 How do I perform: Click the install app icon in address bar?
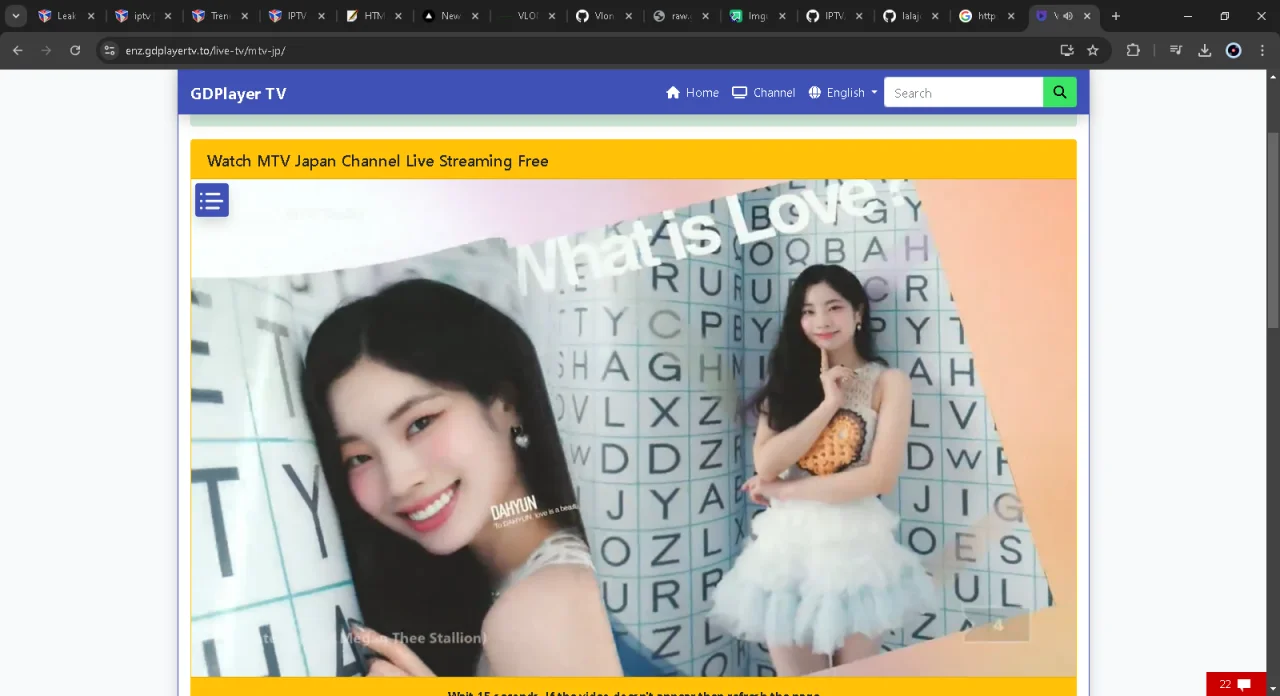pyautogui.click(x=1067, y=50)
